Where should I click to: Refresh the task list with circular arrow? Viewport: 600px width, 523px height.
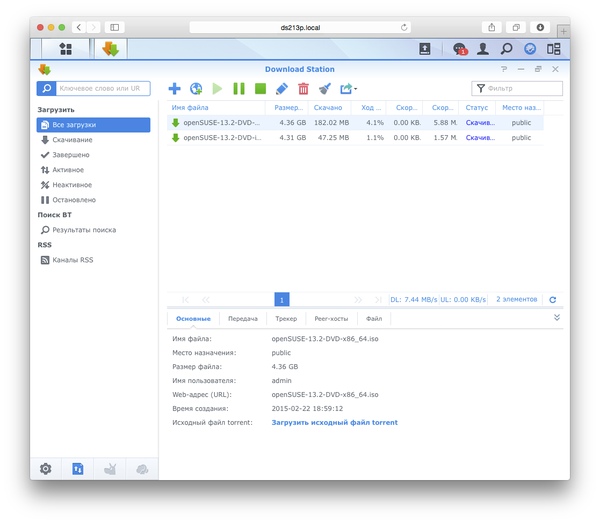coord(553,300)
